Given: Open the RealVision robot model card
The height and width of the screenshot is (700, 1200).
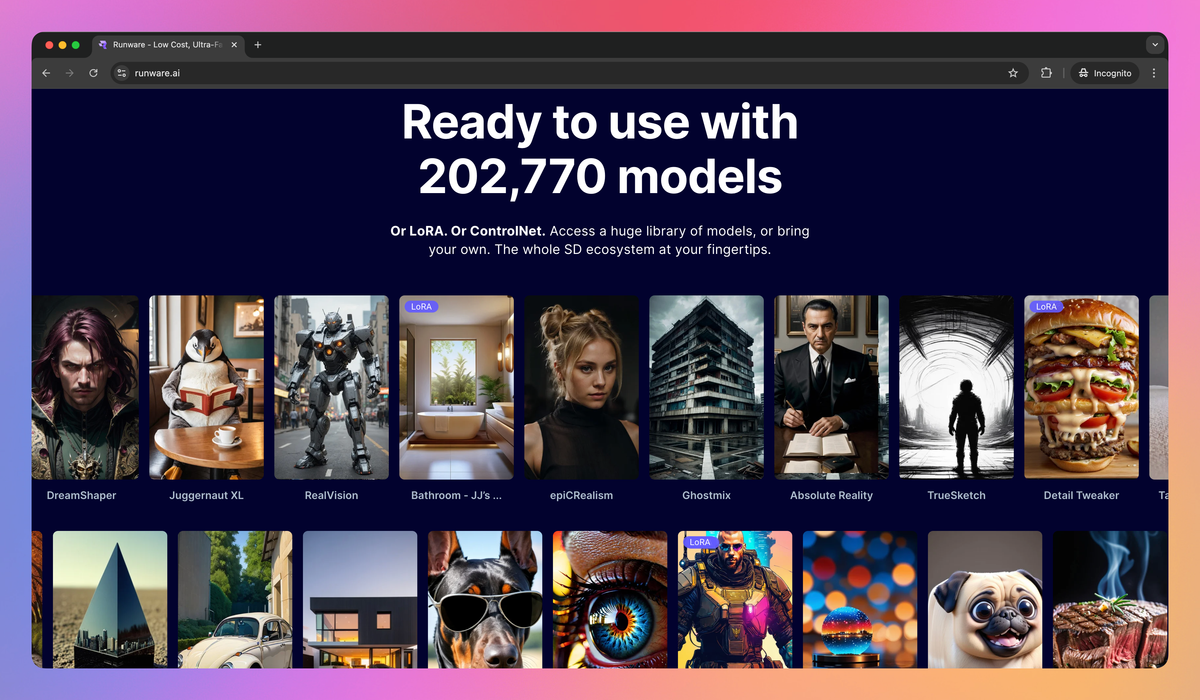Looking at the screenshot, I should (x=332, y=387).
